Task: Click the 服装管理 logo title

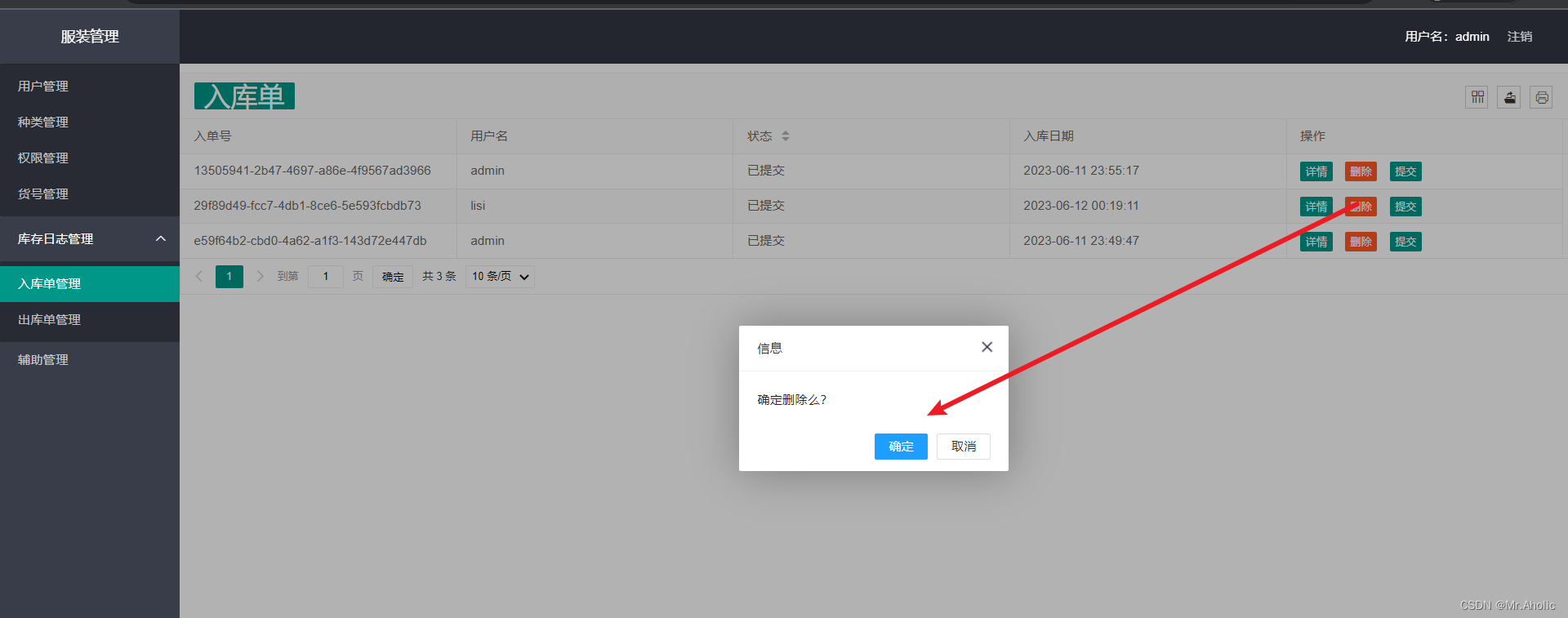Action: 90,37
